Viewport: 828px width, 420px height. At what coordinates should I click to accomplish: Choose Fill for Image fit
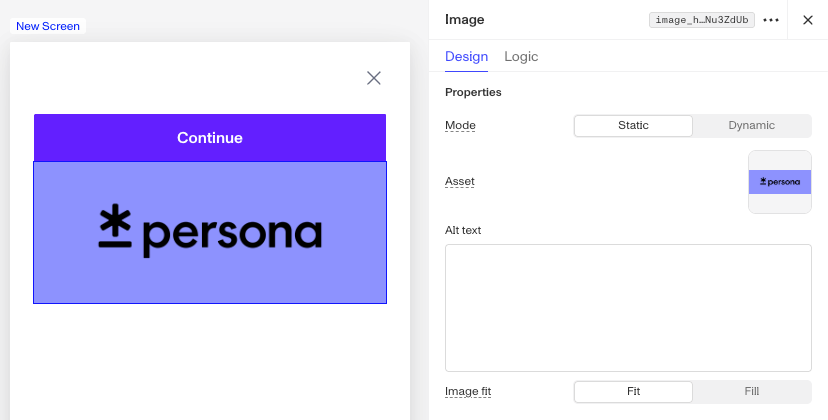tap(751, 392)
